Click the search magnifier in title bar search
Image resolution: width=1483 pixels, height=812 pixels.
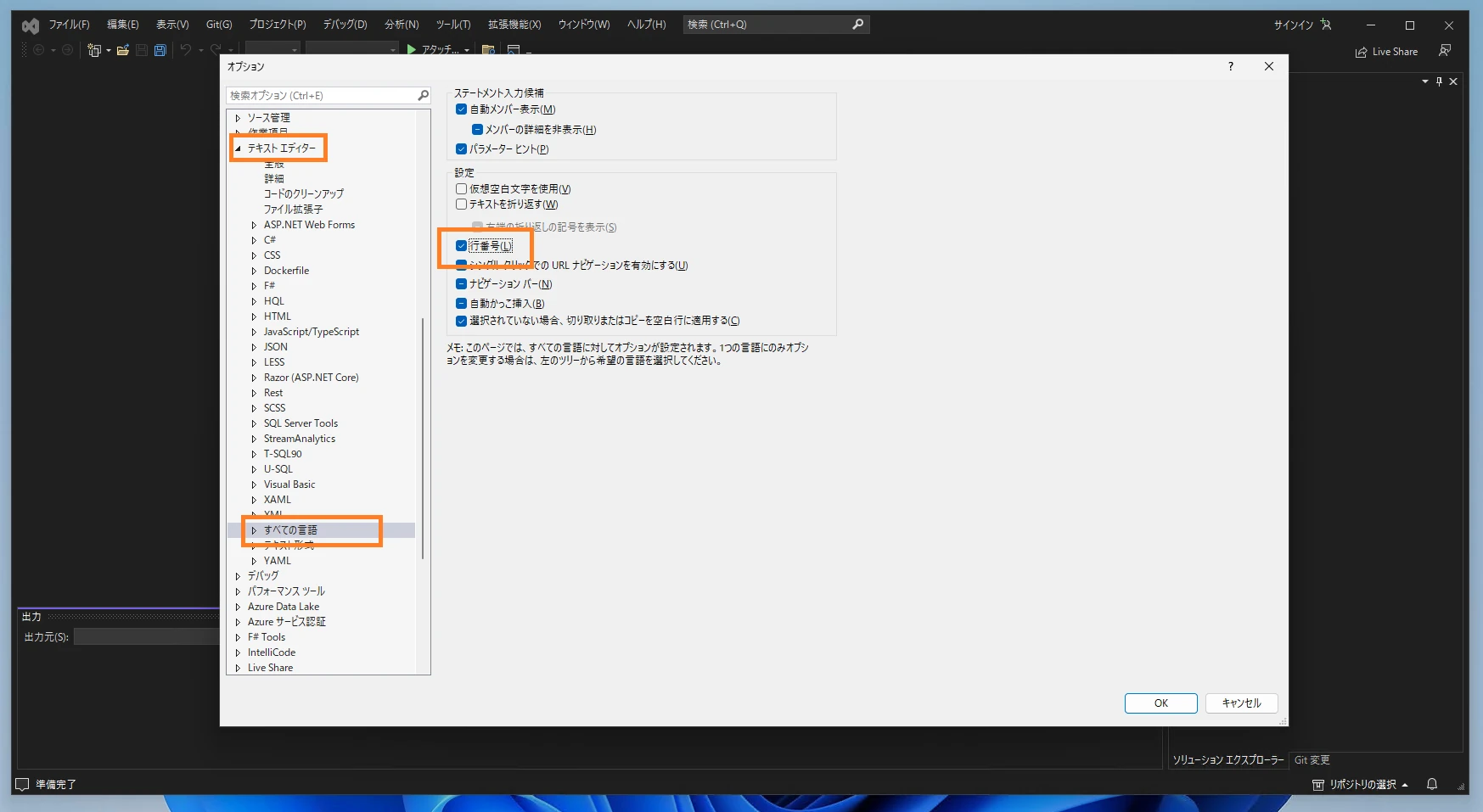(857, 25)
